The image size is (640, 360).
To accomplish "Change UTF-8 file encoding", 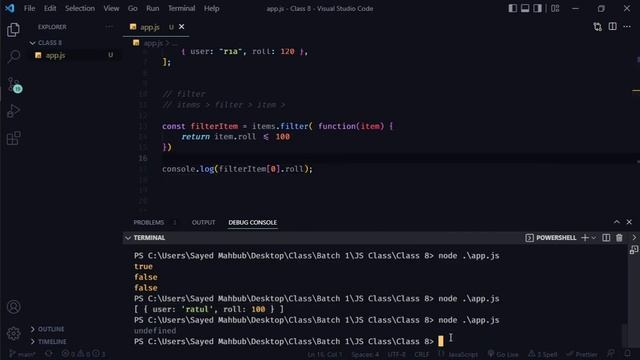I will click(x=396, y=354).
